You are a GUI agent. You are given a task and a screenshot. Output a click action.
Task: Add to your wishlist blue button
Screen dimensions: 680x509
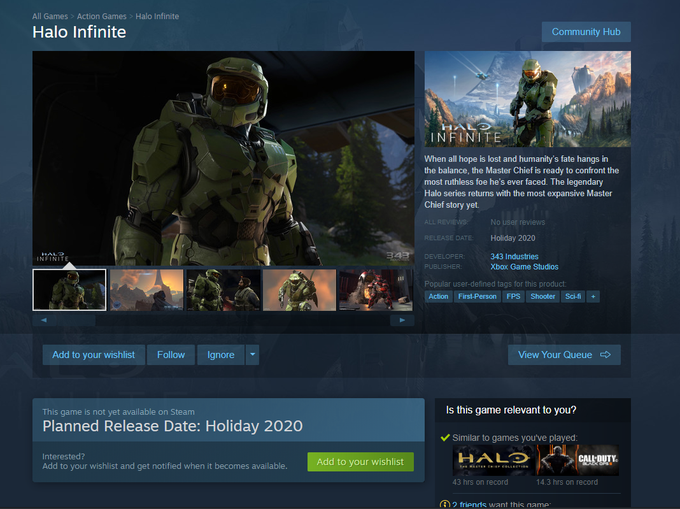tap(93, 355)
